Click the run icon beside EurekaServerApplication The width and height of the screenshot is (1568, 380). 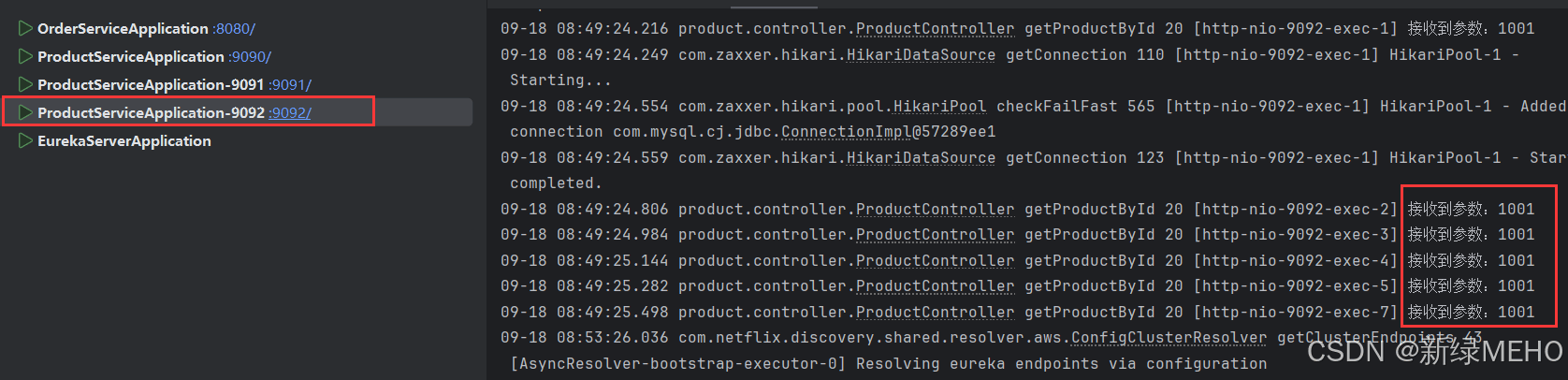tap(25, 141)
